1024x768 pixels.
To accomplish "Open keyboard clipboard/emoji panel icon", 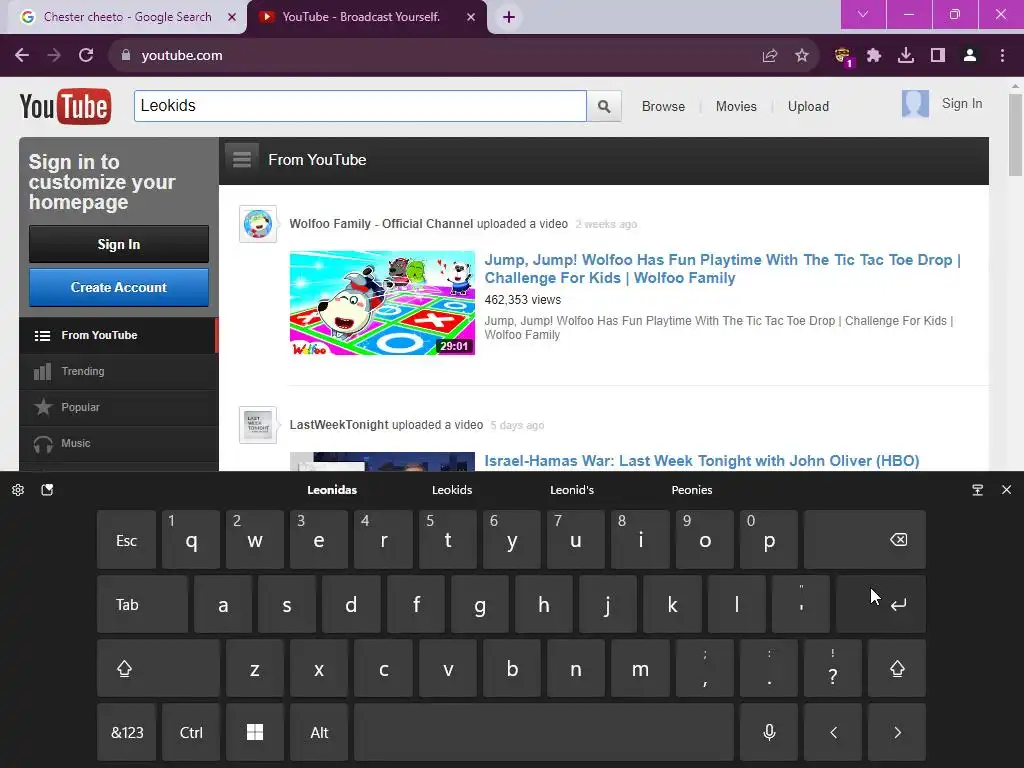I will [x=47, y=490].
